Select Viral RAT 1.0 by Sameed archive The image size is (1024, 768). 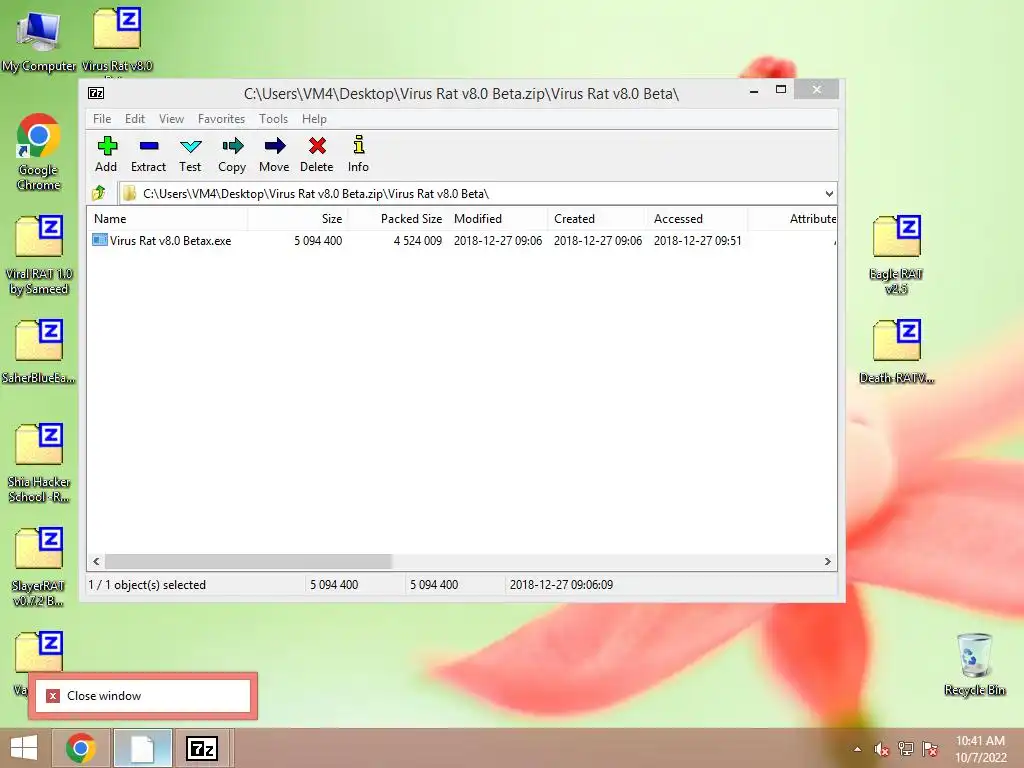(39, 255)
